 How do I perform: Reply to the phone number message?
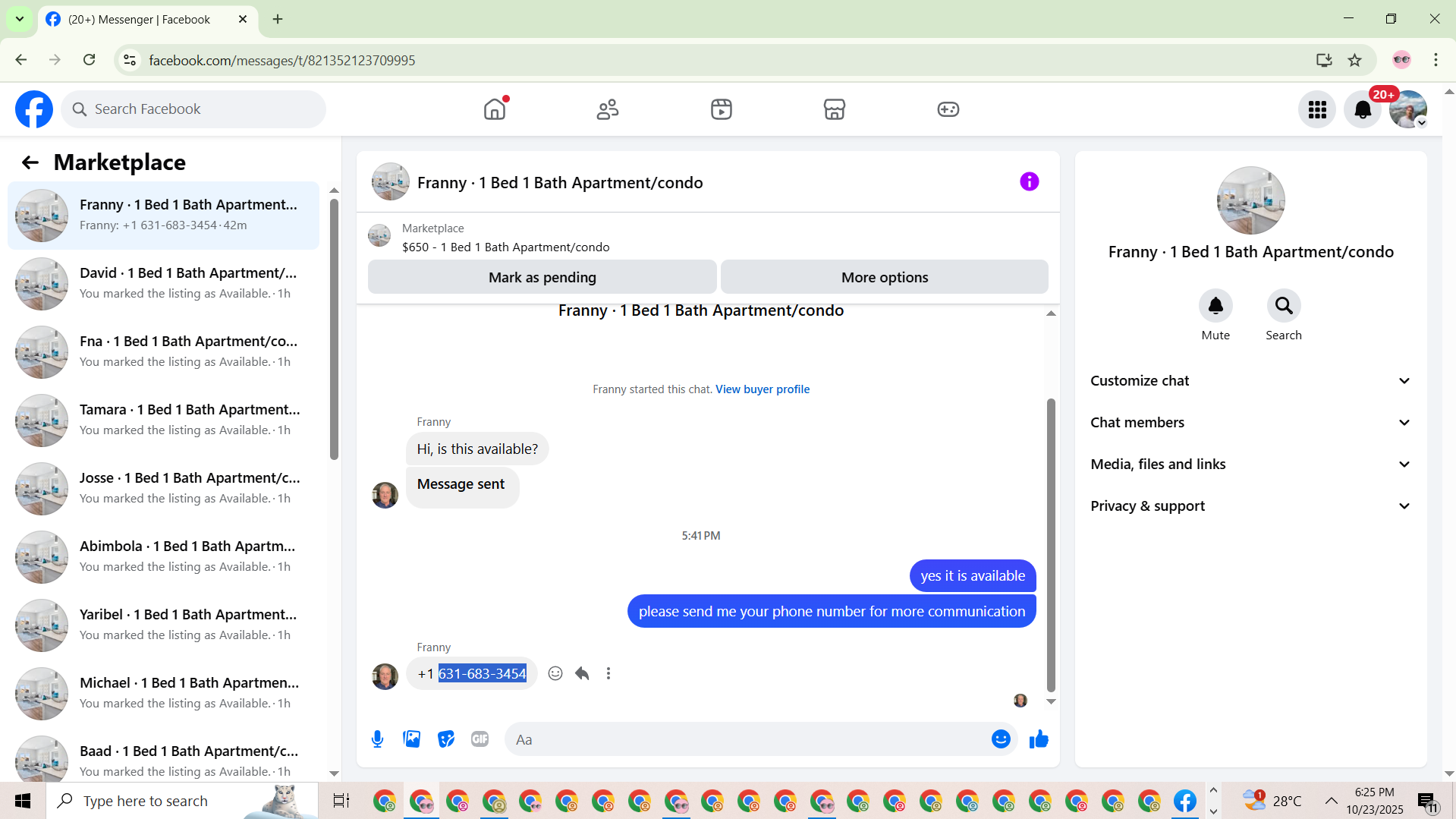click(582, 674)
